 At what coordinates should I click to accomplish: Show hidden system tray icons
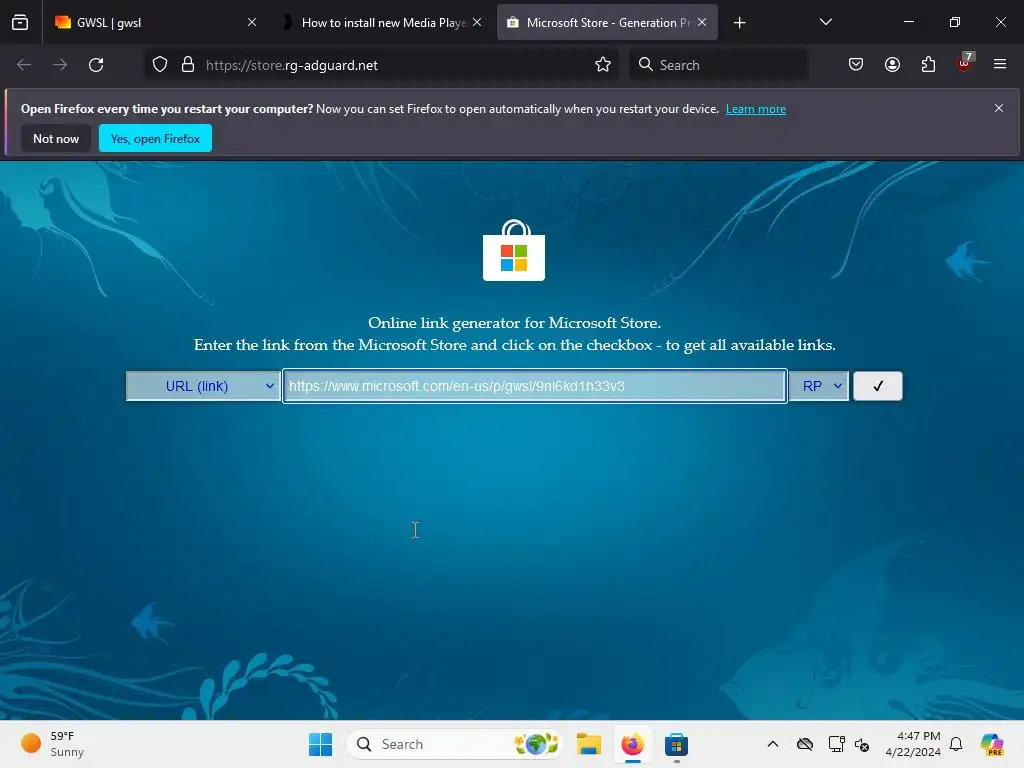pos(773,744)
